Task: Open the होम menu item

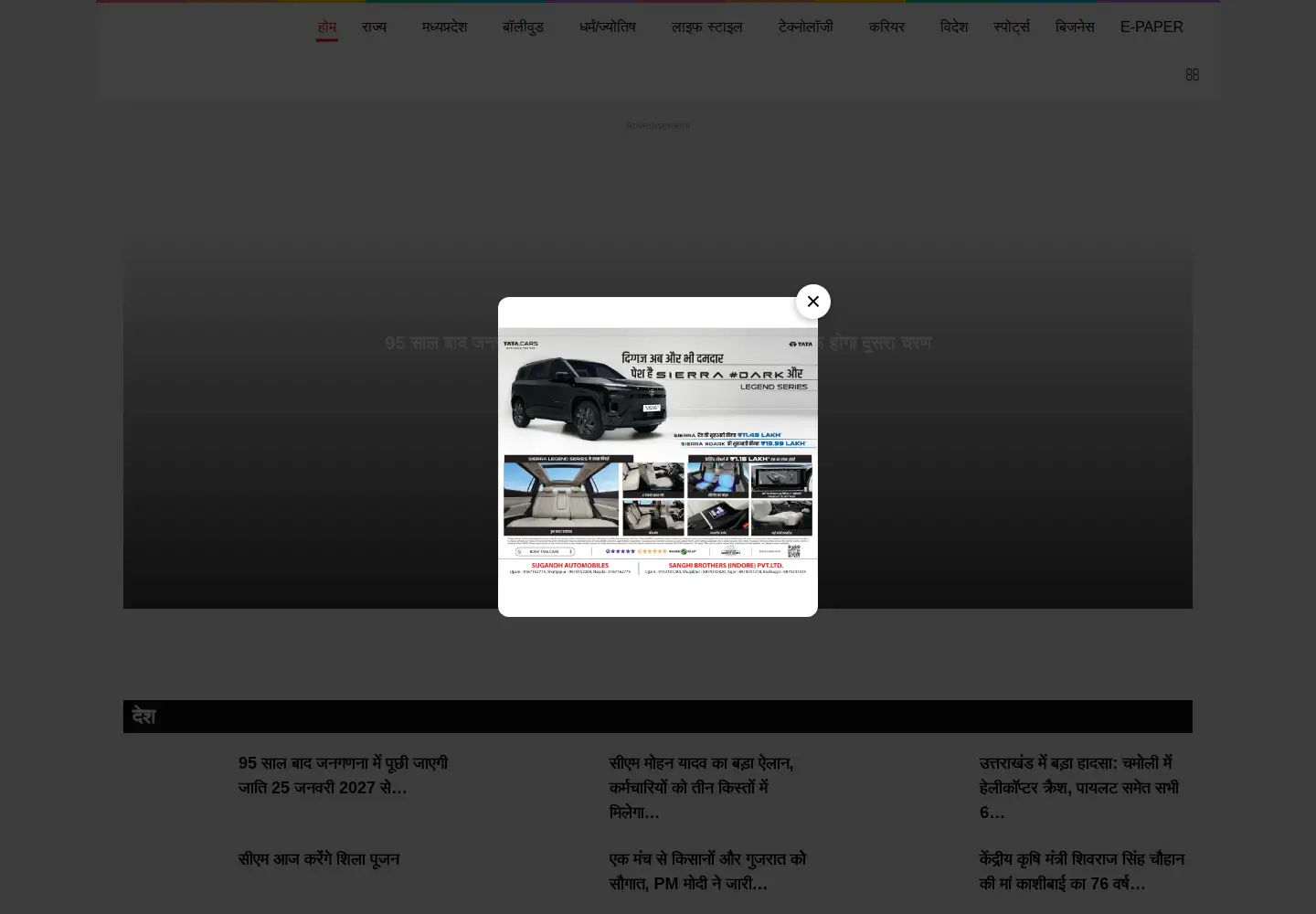Action: click(x=327, y=27)
